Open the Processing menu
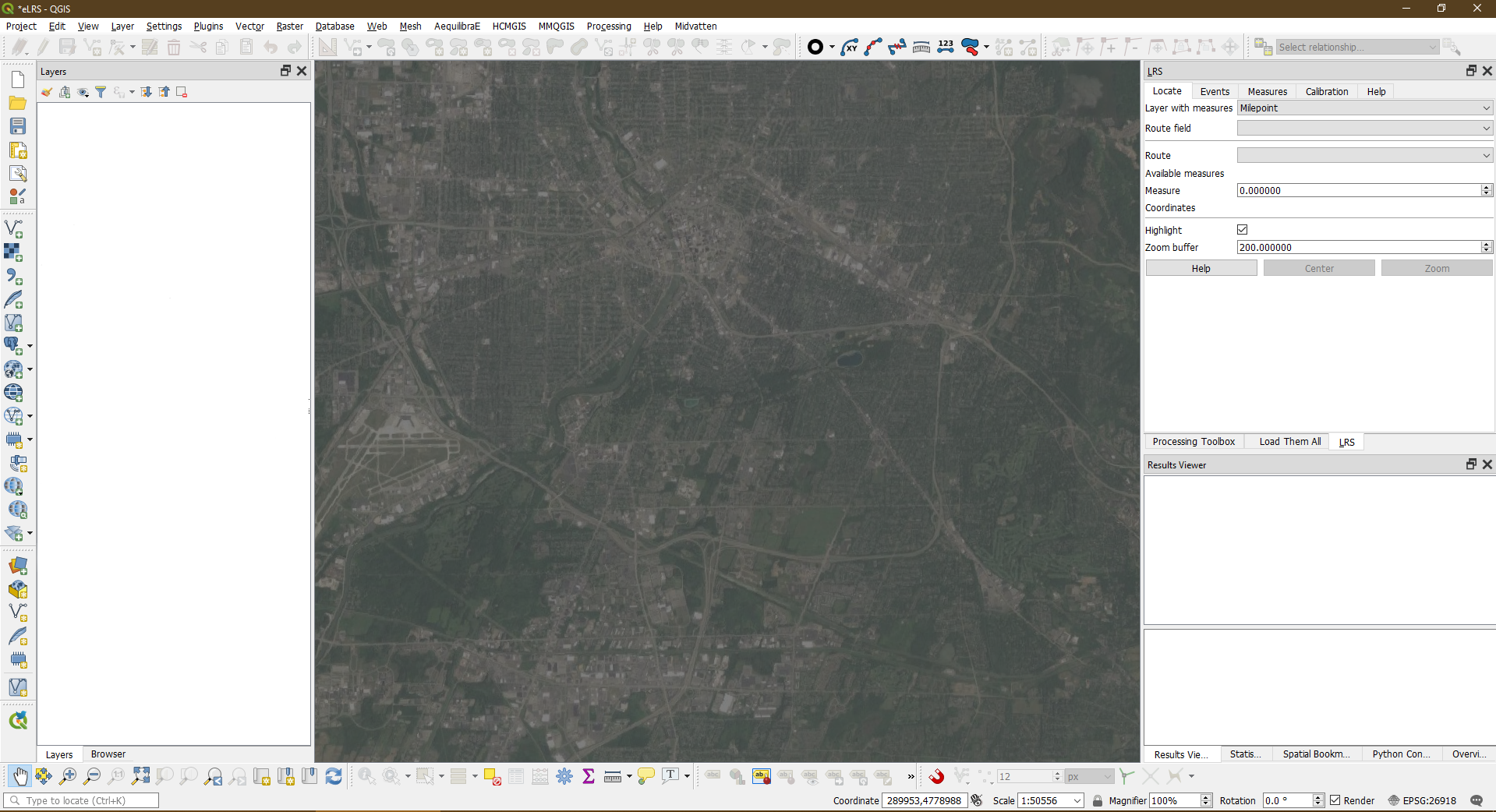1496x812 pixels. [608, 26]
